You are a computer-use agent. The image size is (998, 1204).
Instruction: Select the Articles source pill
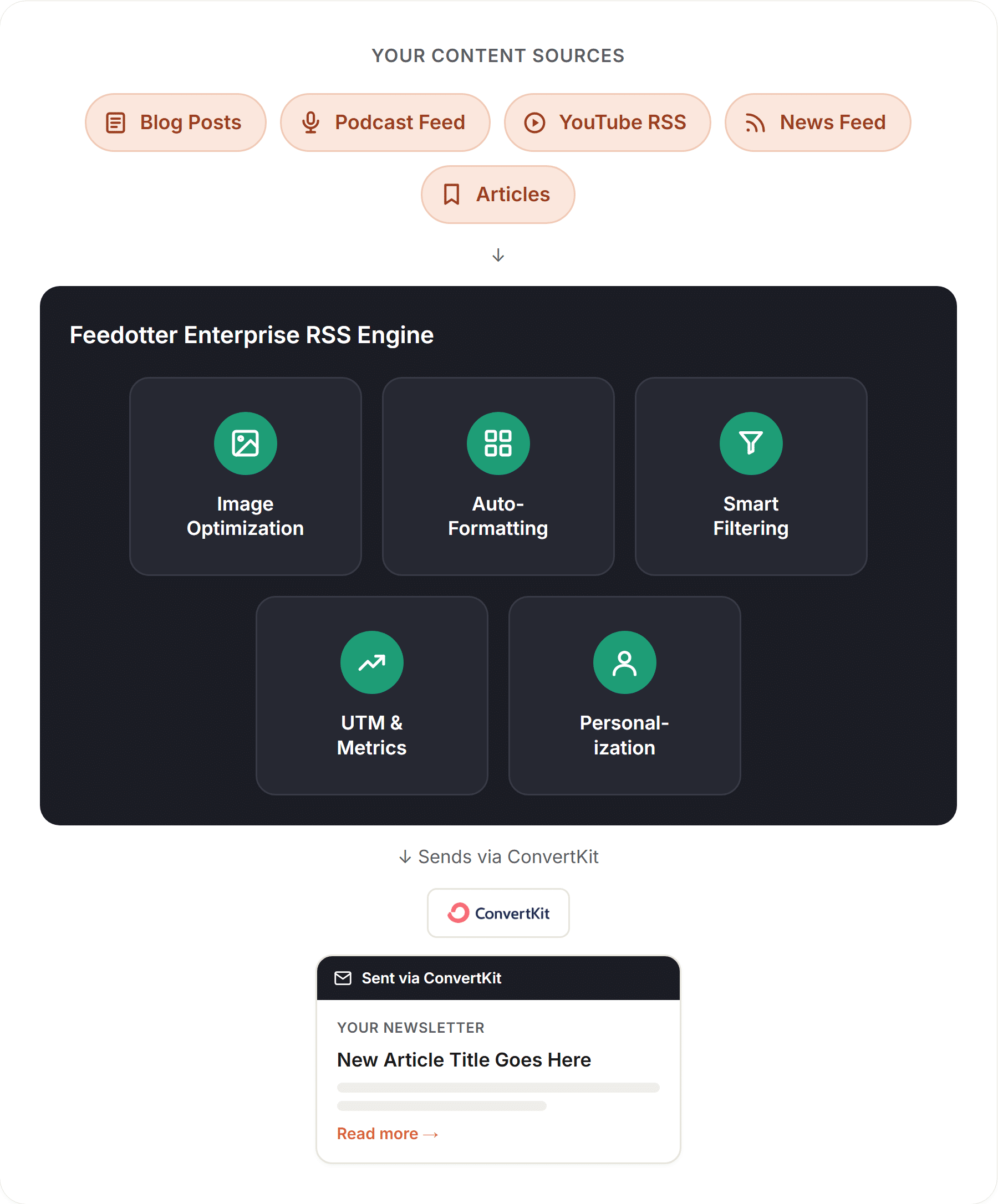(498, 195)
